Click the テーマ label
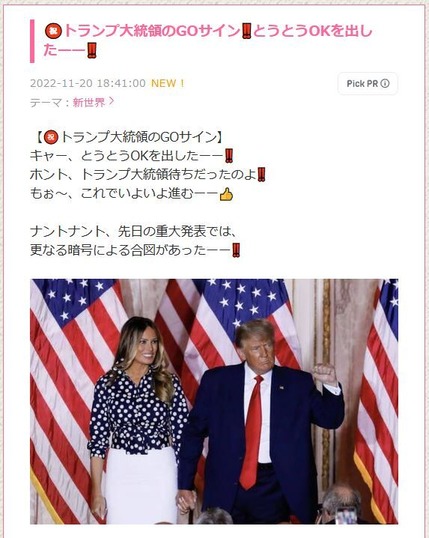Viewport: 429px width, 538px height. 46,102
